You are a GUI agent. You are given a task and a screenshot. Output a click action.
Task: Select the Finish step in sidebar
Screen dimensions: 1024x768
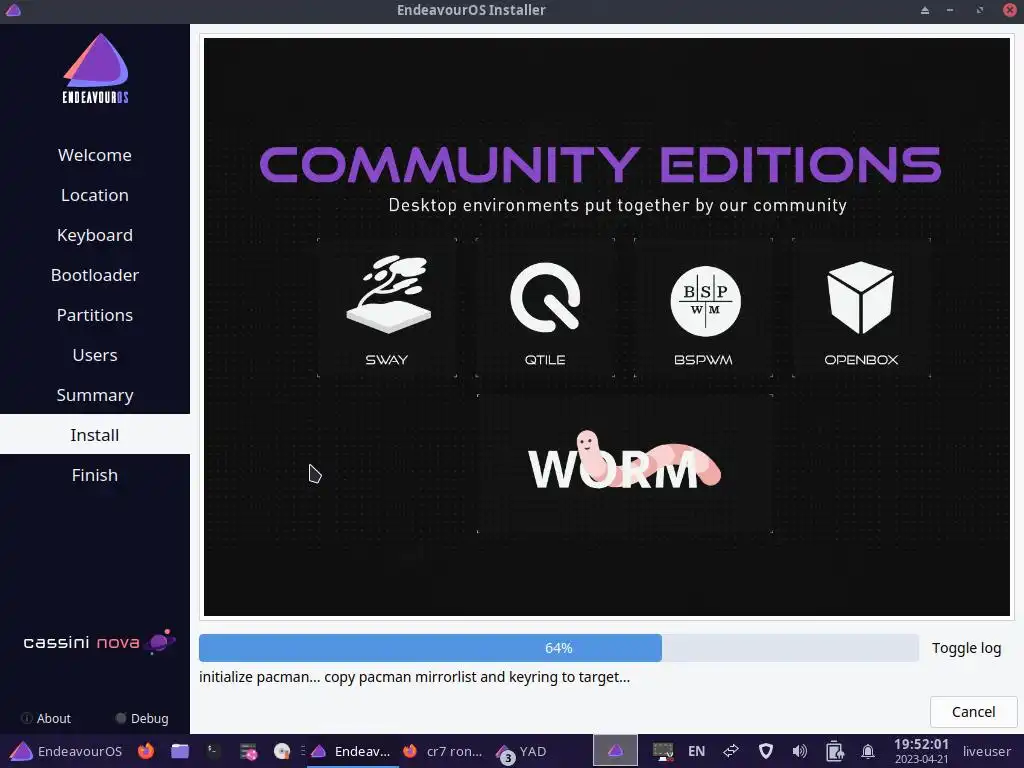(95, 475)
